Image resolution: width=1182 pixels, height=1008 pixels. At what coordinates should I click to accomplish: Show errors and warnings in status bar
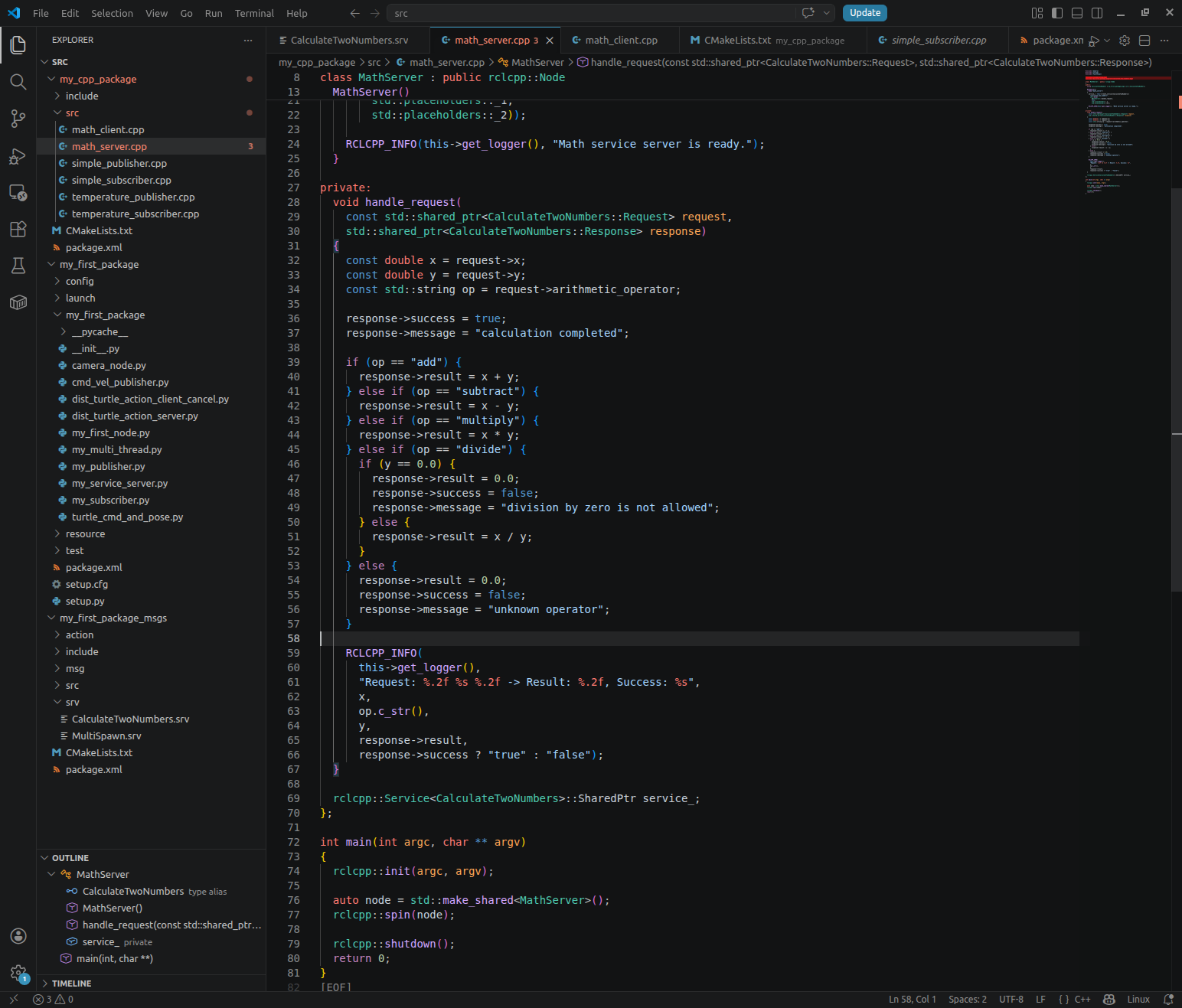[54, 999]
